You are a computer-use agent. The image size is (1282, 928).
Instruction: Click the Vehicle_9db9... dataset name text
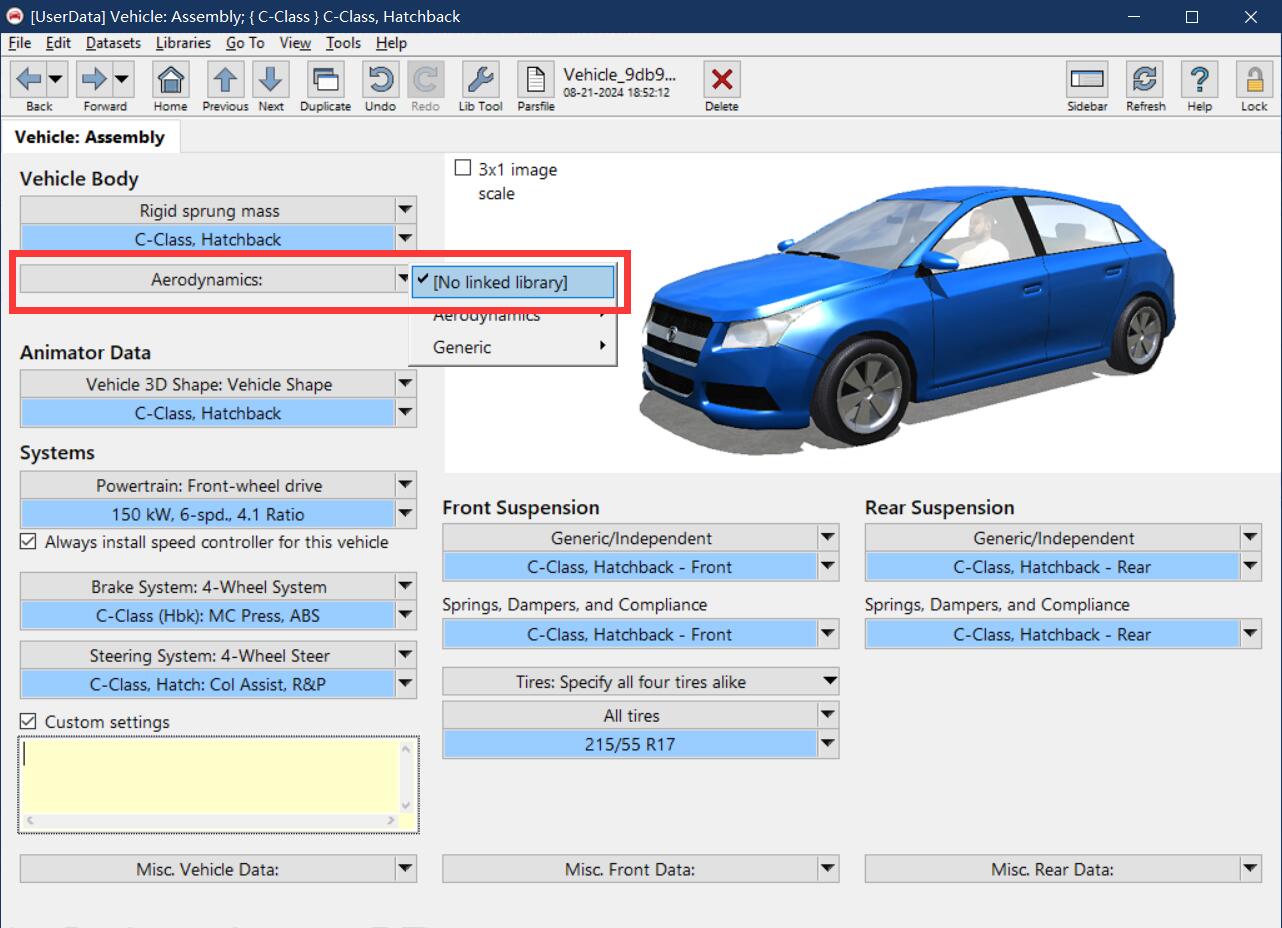pyautogui.click(x=619, y=74)
